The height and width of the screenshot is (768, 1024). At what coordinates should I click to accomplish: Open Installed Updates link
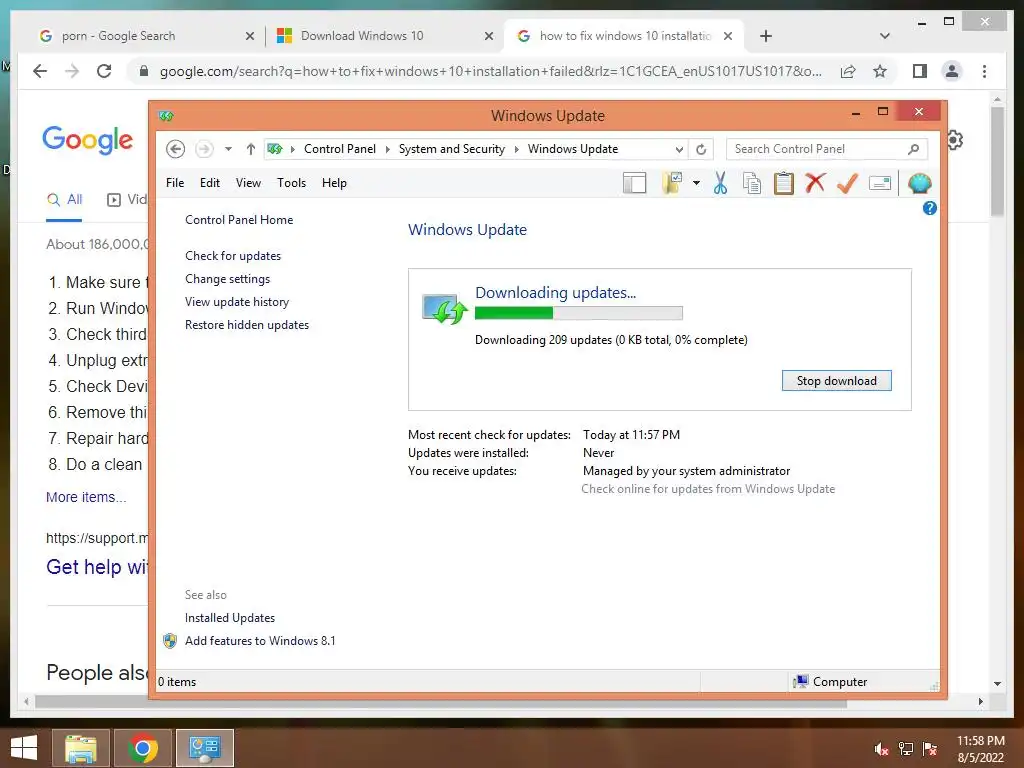[230, 618]
